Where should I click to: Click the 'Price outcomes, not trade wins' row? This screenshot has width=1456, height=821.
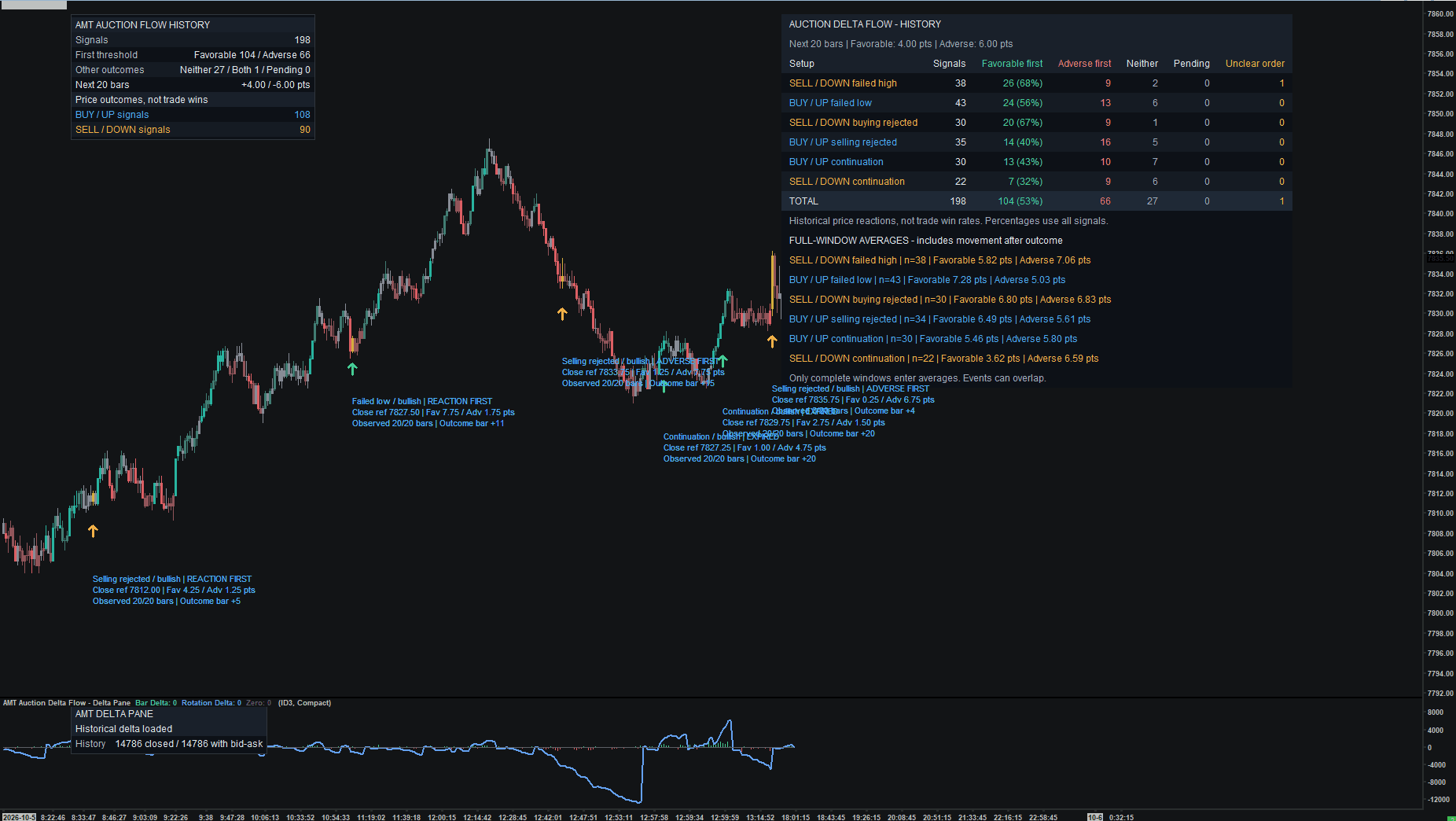coord(193,100)
